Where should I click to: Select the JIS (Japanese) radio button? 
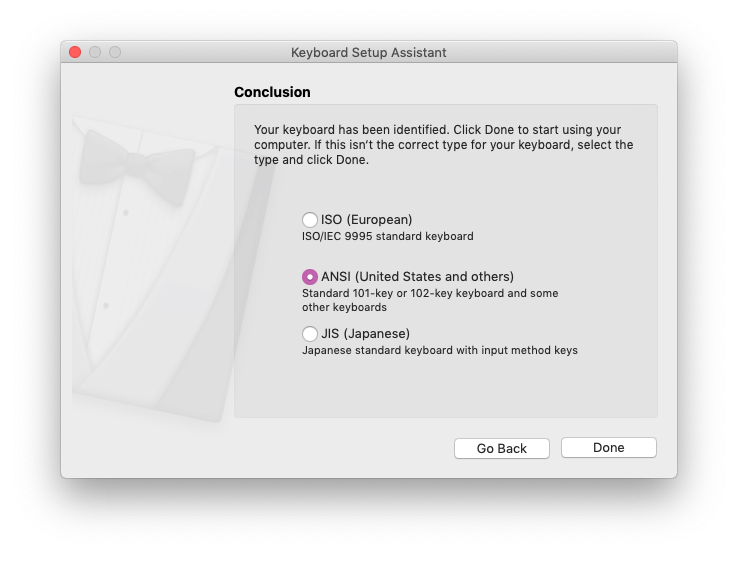tap(310, 334)
